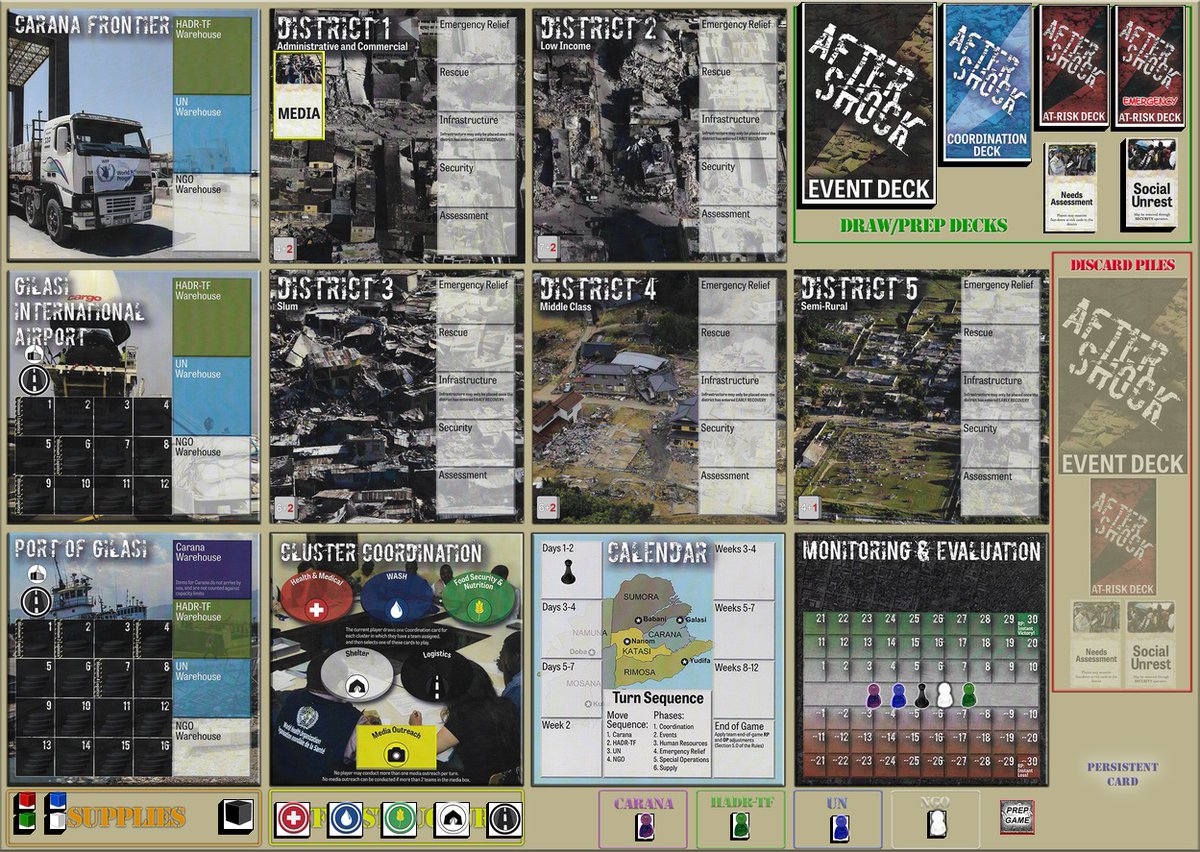Click District 4 Security slot

739,442
